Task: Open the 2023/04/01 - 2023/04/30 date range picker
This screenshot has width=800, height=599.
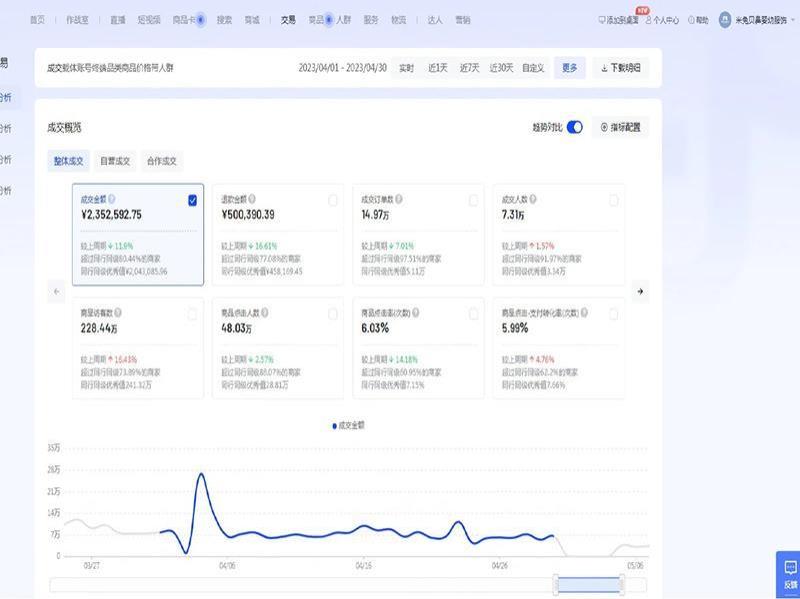Action: point(341,68)
